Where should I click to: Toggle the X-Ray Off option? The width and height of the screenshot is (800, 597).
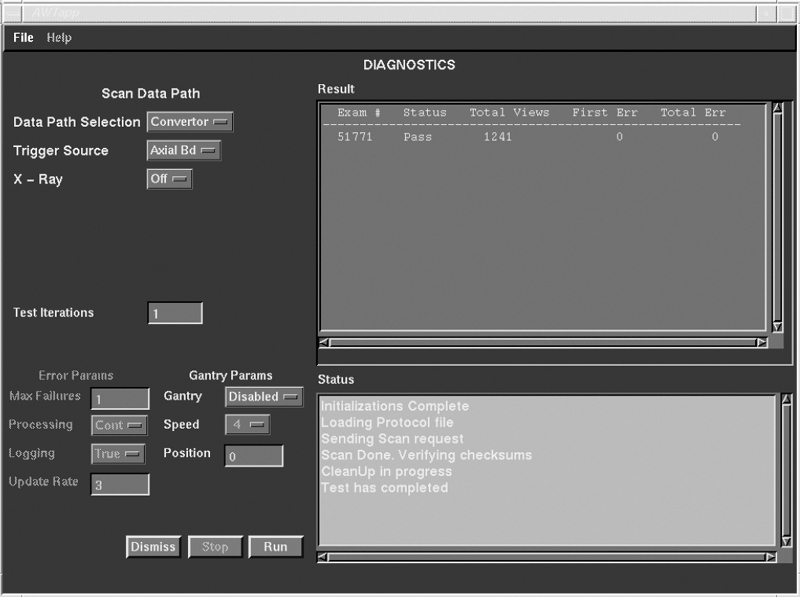click(169, 179)
